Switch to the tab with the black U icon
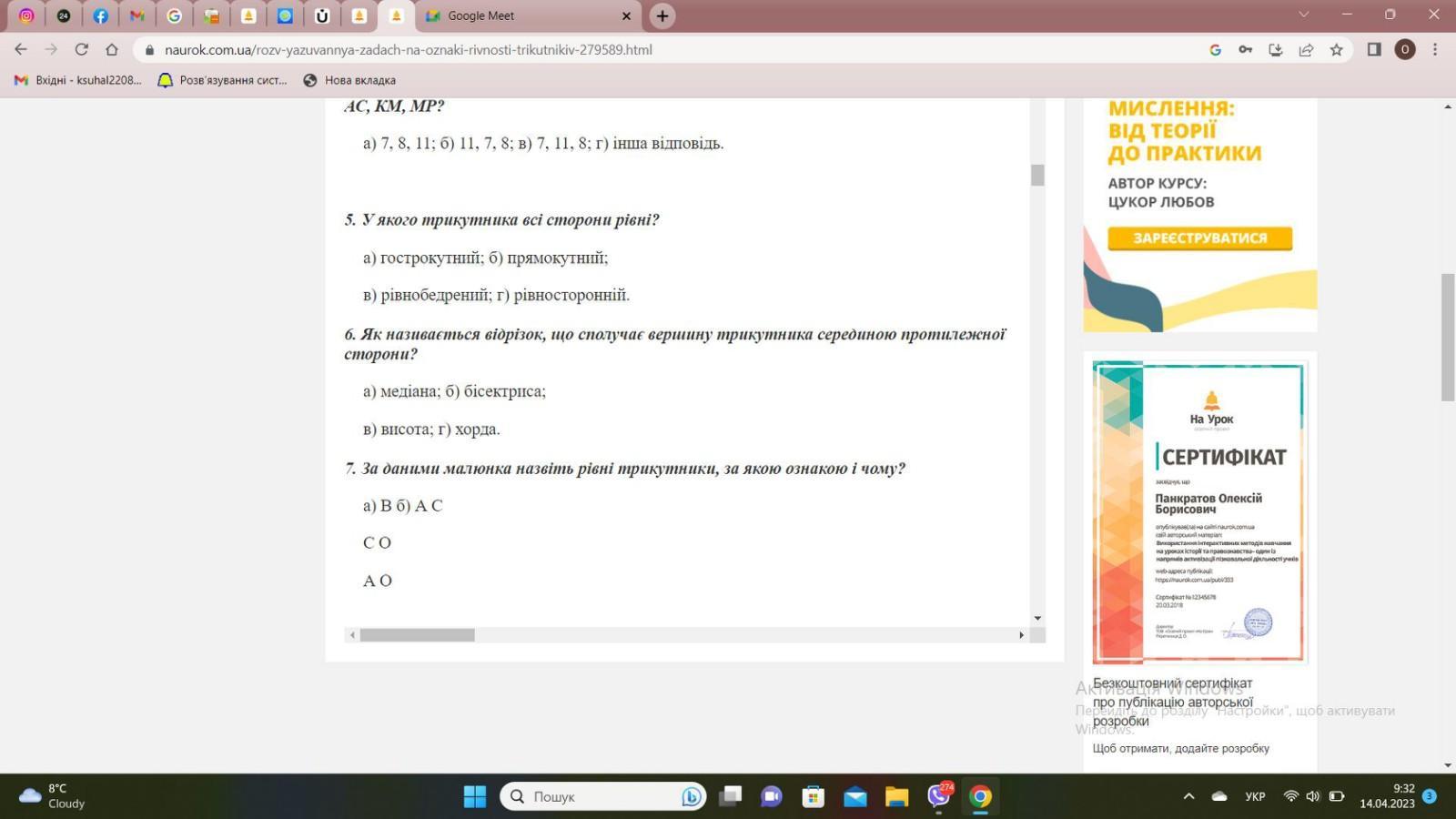Image resolution: width=1456 pixels, height=819 pixels. (322, 15)
